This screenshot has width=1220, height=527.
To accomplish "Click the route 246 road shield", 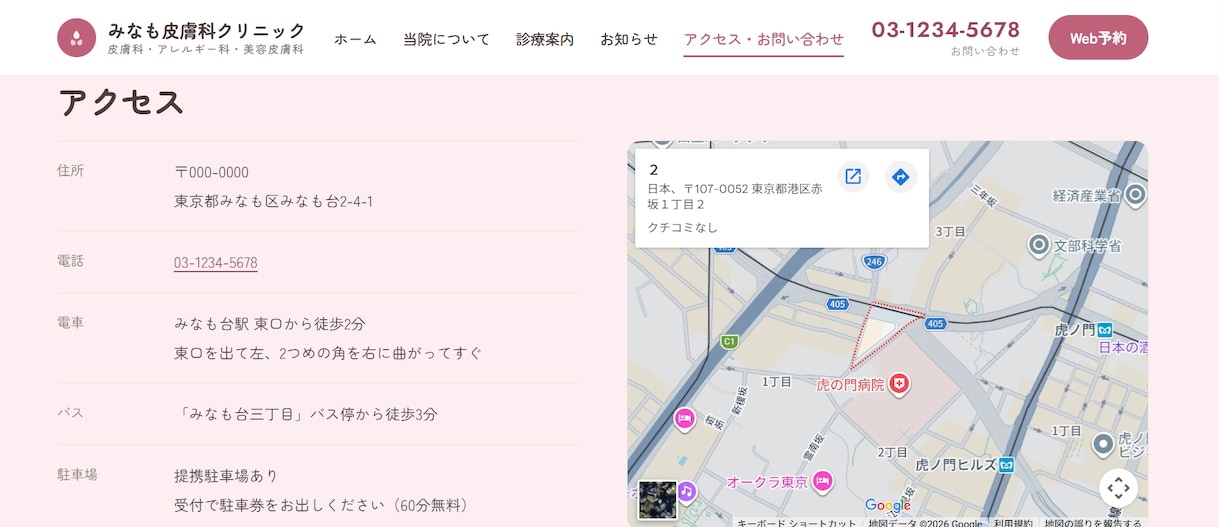I will pyautogui.click(x=873, y=262).
